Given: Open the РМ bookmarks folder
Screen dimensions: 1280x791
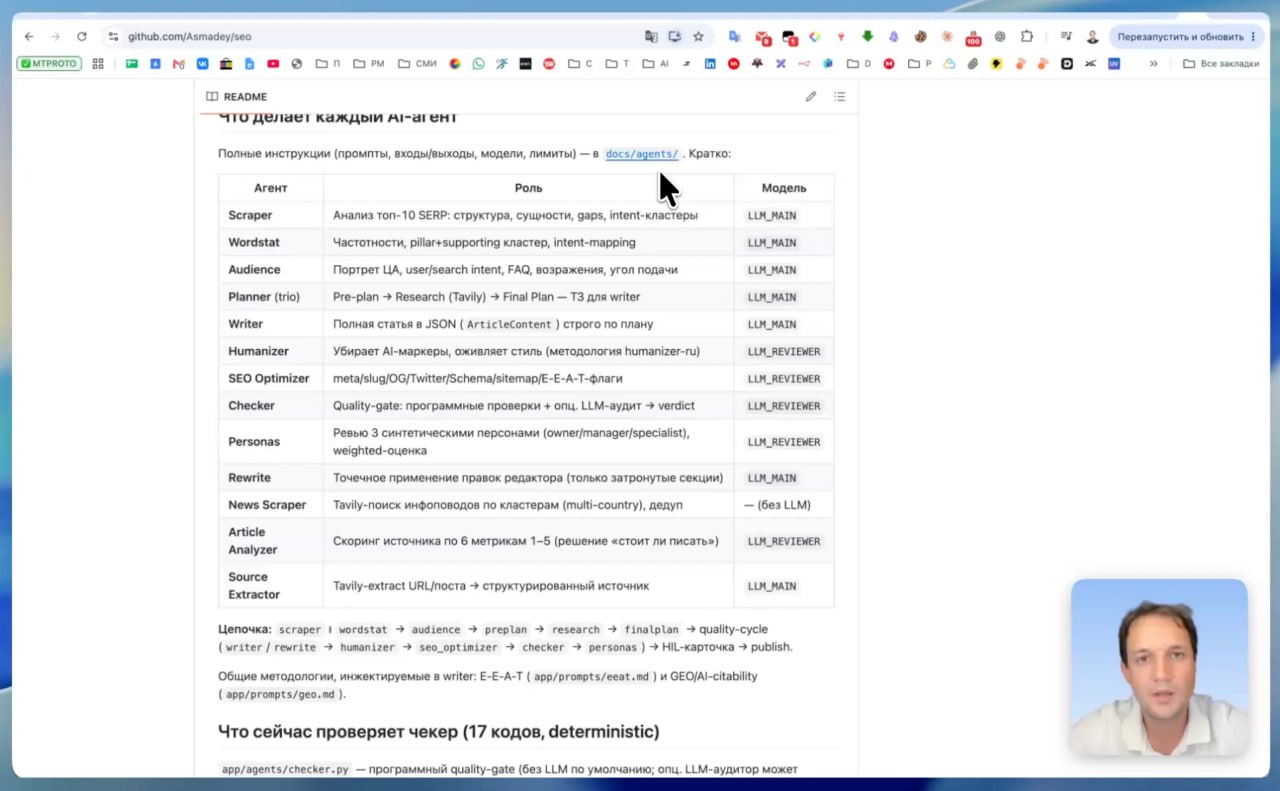Looking at the screenshot, I should (x=369, y=63).
